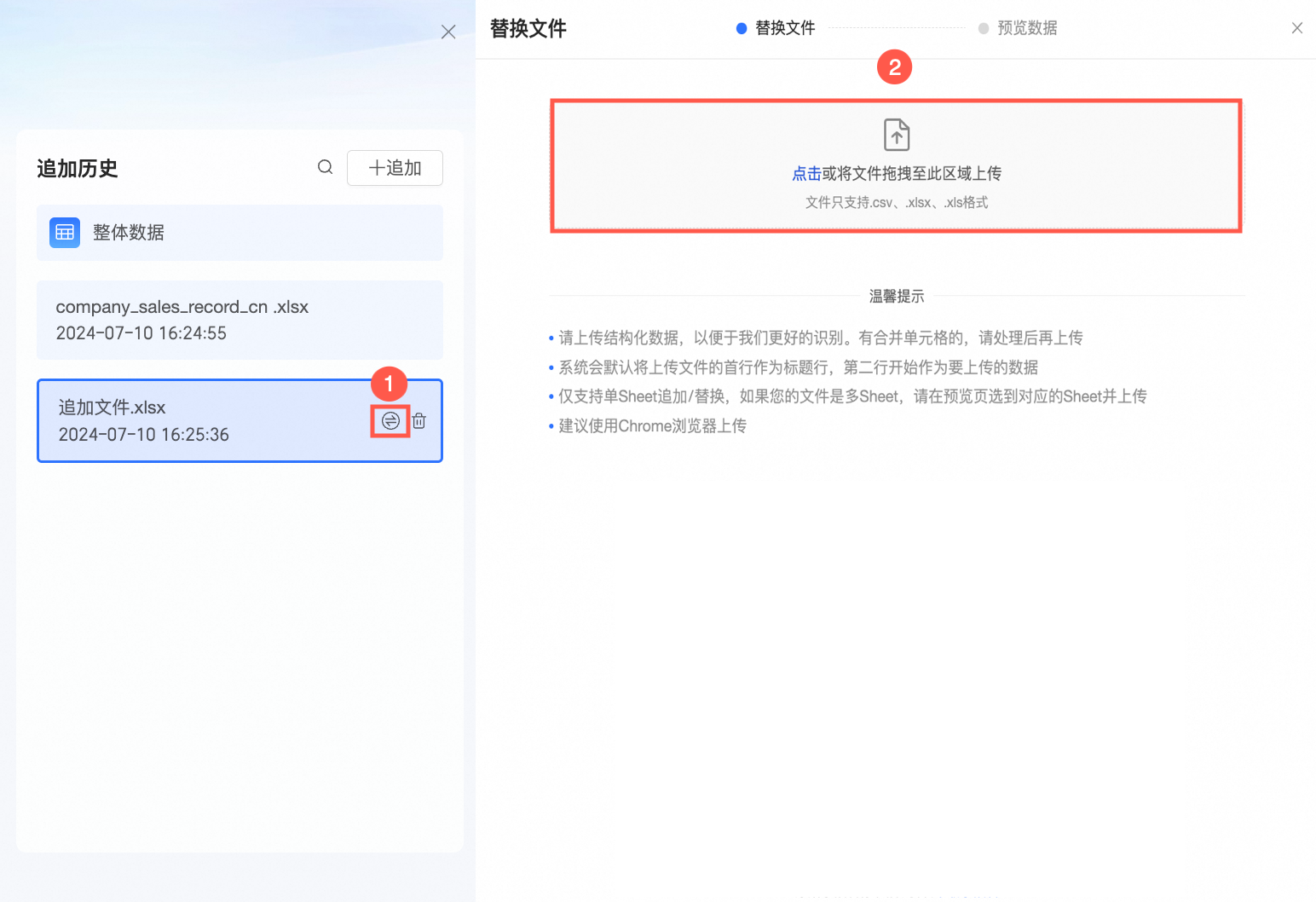Click the tip beginning 仅支持单Sheet追加/替换

point(852,396)
